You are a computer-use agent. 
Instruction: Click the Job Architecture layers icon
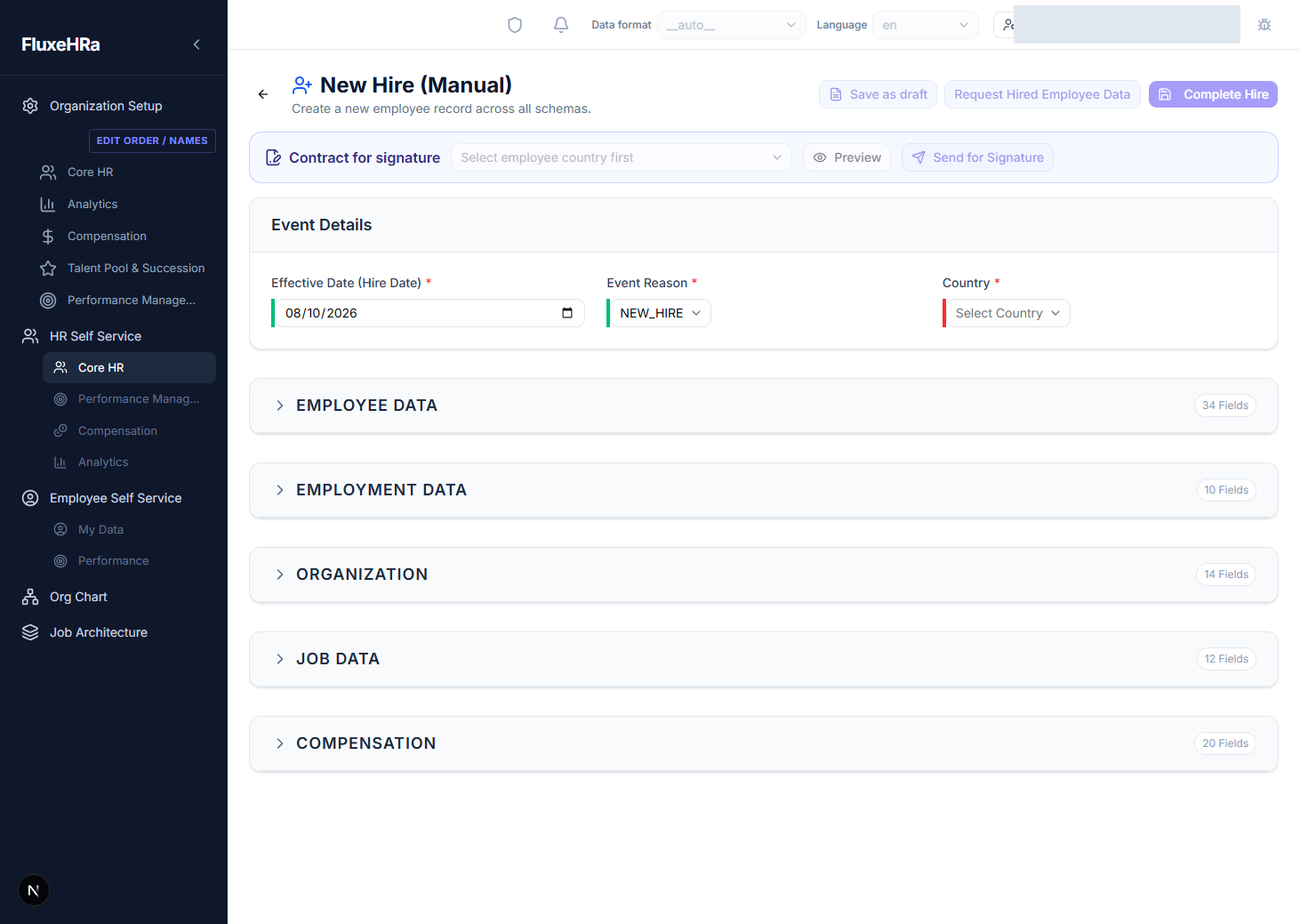[30, 632]
